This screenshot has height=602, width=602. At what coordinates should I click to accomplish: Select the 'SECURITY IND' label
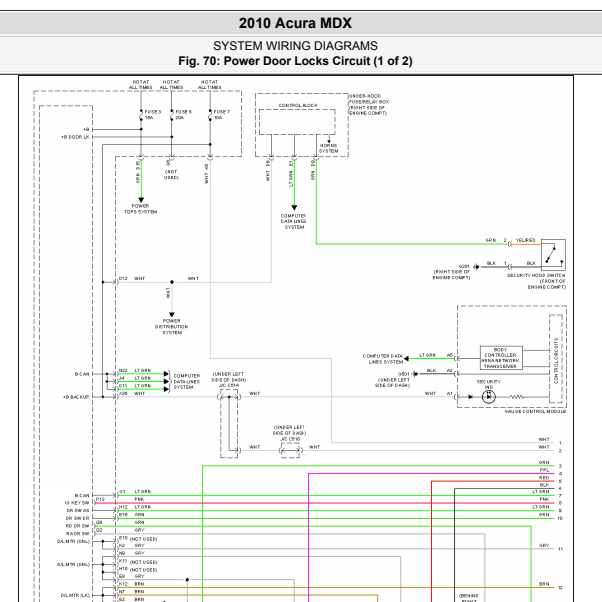coord(489,384)
